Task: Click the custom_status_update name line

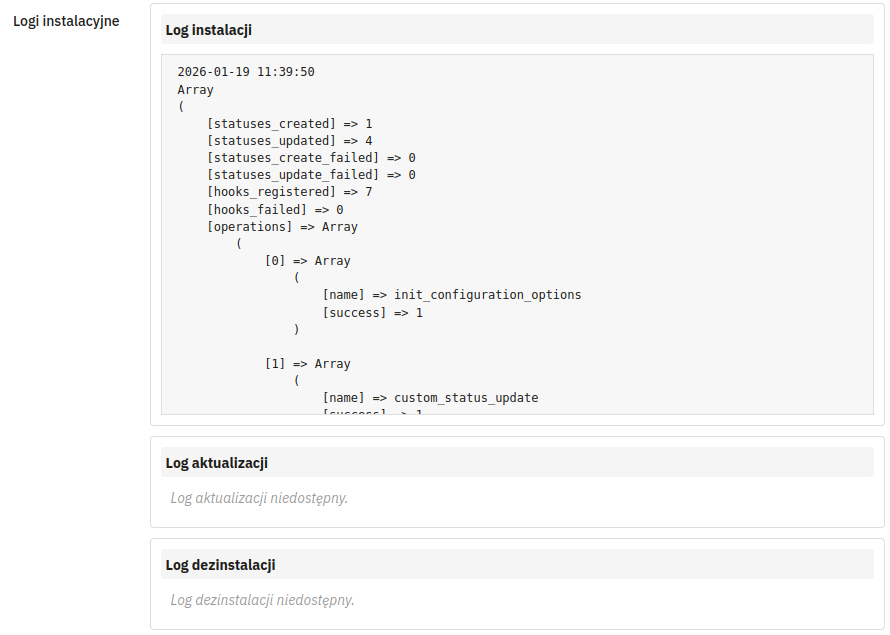Action: point(430,398)
